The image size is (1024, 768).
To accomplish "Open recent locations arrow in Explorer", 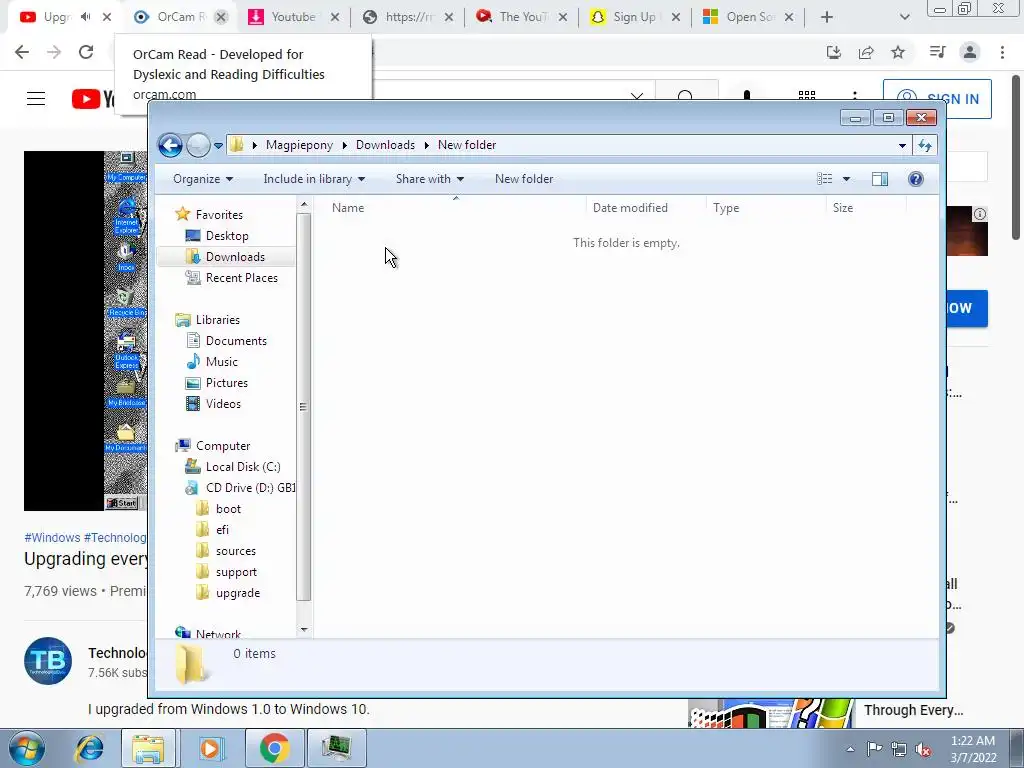I will click(x=218, y=146).
